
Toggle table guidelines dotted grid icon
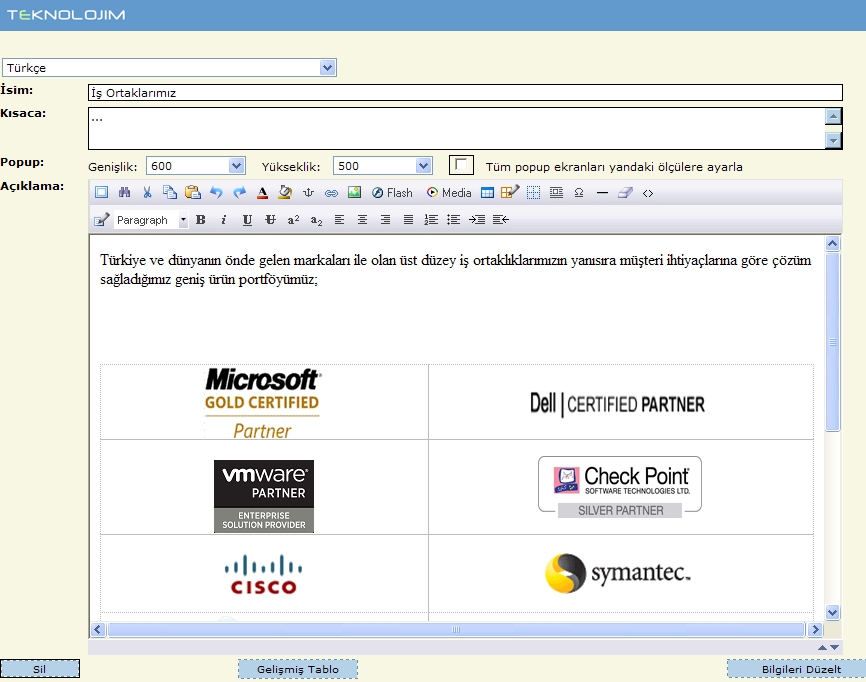(533, 193)
